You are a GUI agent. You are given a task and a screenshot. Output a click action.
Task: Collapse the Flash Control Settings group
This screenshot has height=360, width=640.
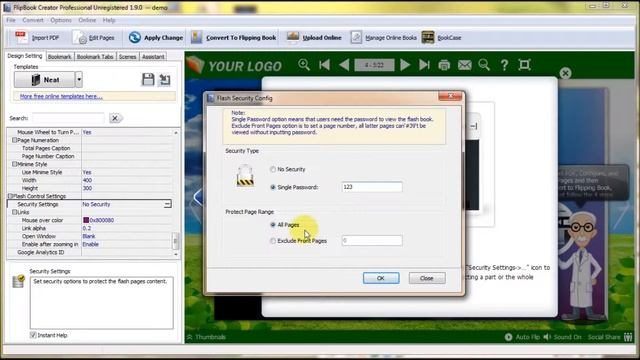point(11,196)
